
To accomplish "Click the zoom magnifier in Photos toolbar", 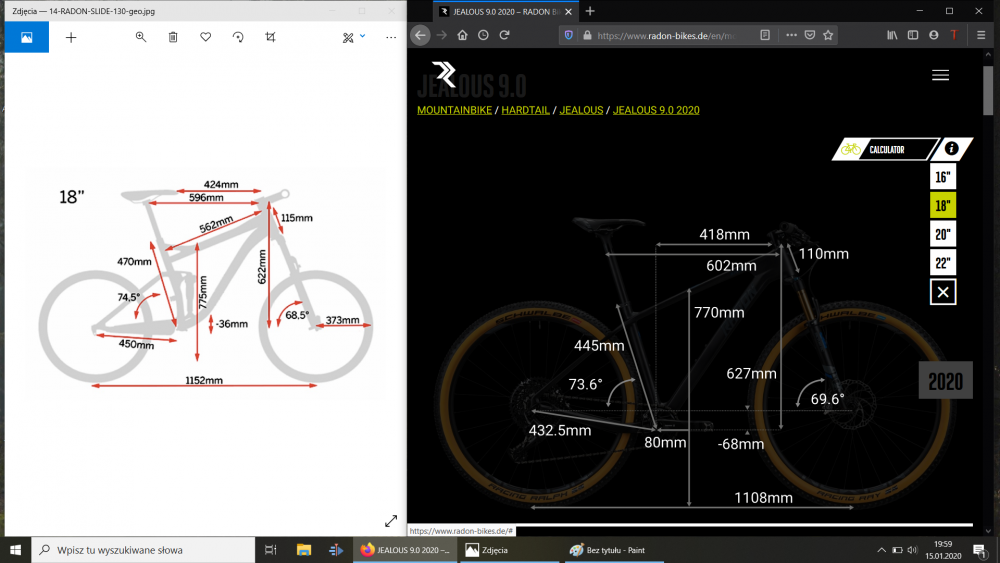I will click(141, 37).
